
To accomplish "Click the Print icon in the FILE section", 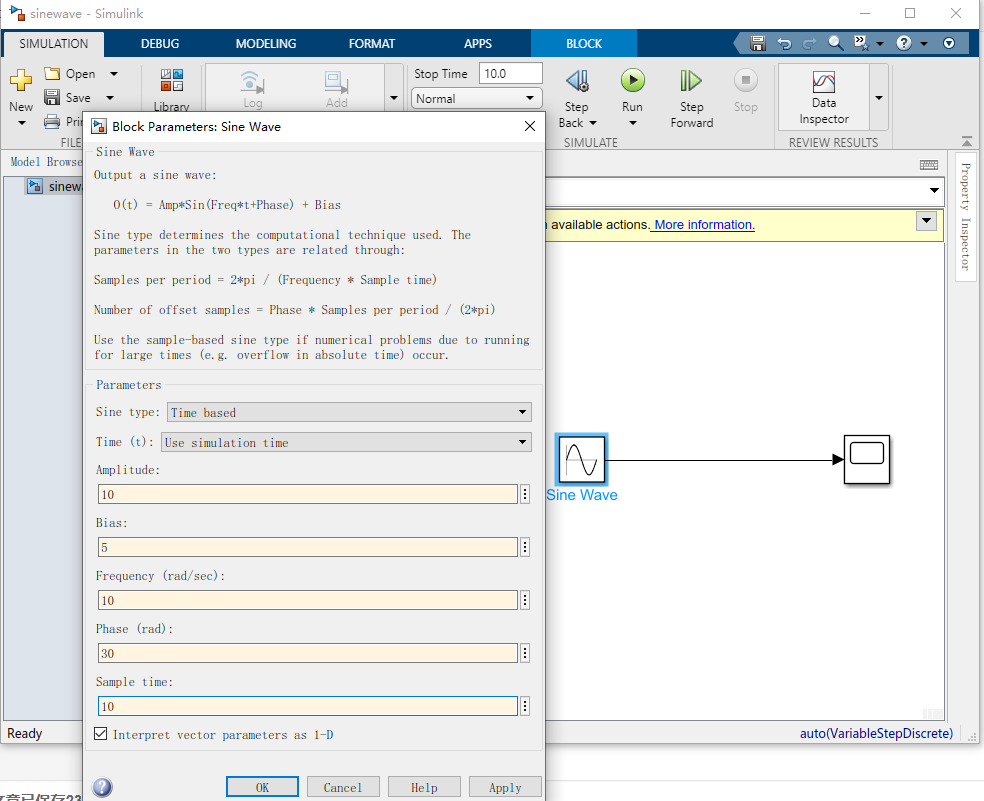I will [x=52, y=121].
